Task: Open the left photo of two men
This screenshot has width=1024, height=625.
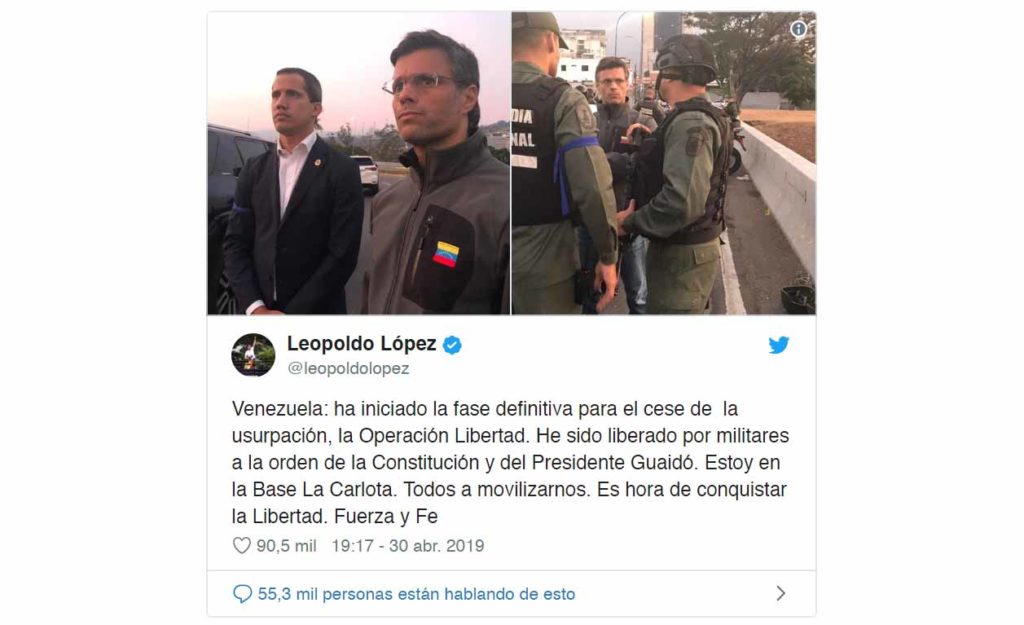Action: [x=359, y=163]
